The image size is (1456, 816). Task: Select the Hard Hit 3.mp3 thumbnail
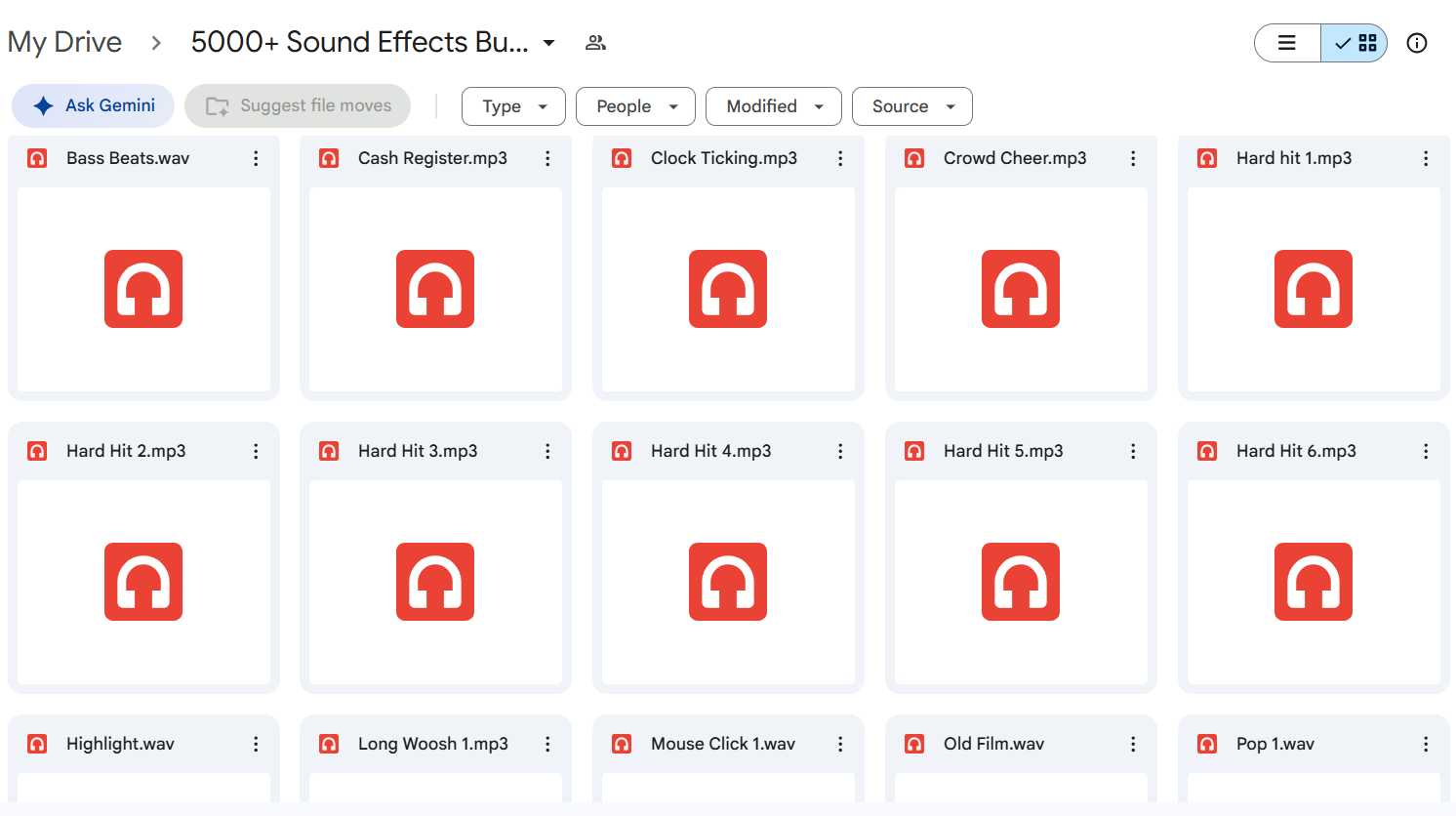point(435,582)
